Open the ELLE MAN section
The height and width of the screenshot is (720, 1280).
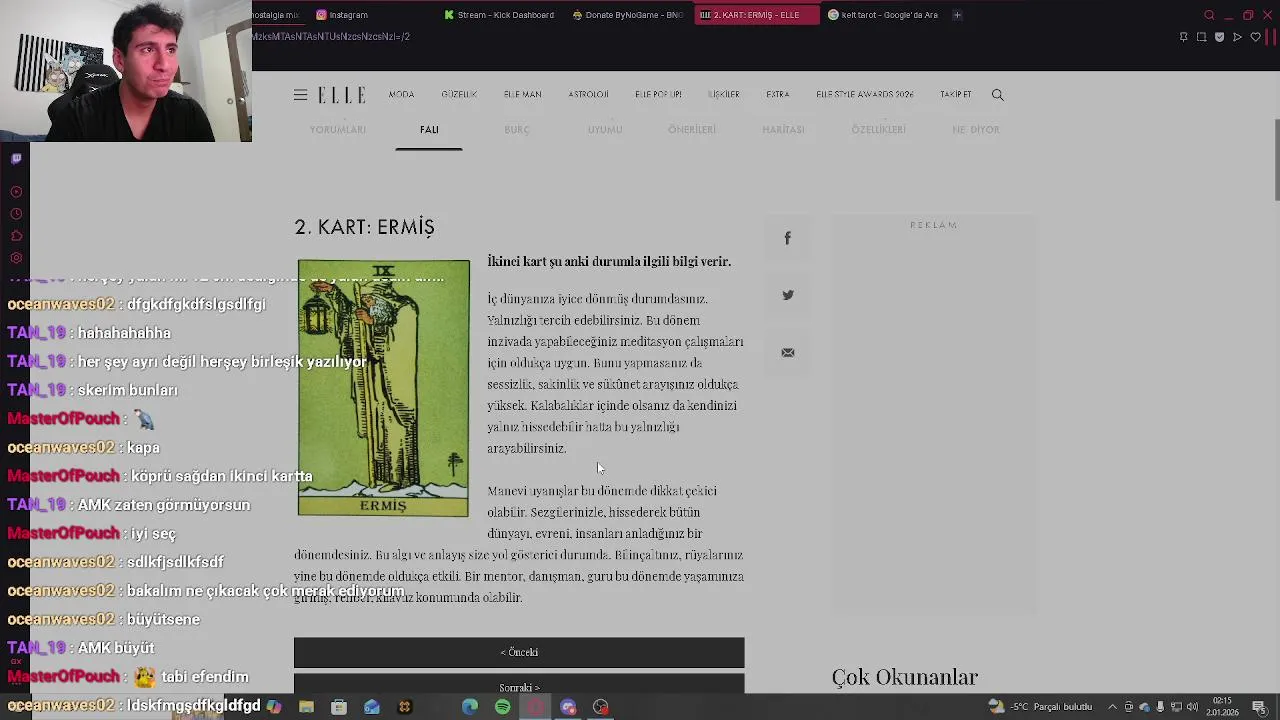click(522, 95)
